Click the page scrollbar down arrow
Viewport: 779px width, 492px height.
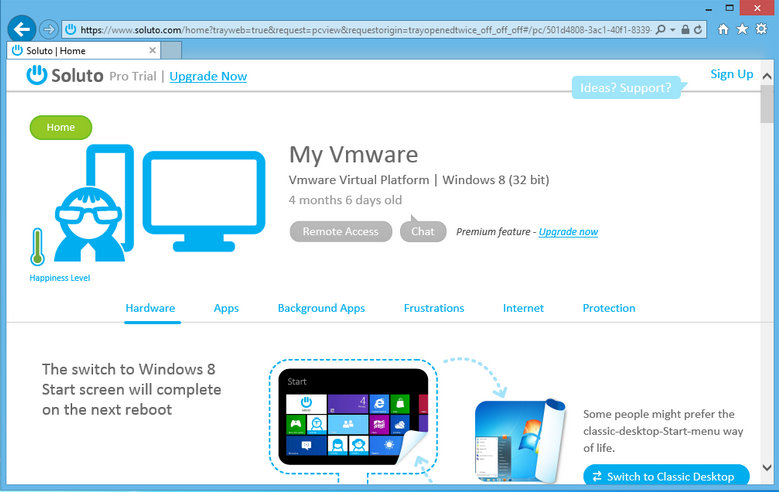pos(767,468)
